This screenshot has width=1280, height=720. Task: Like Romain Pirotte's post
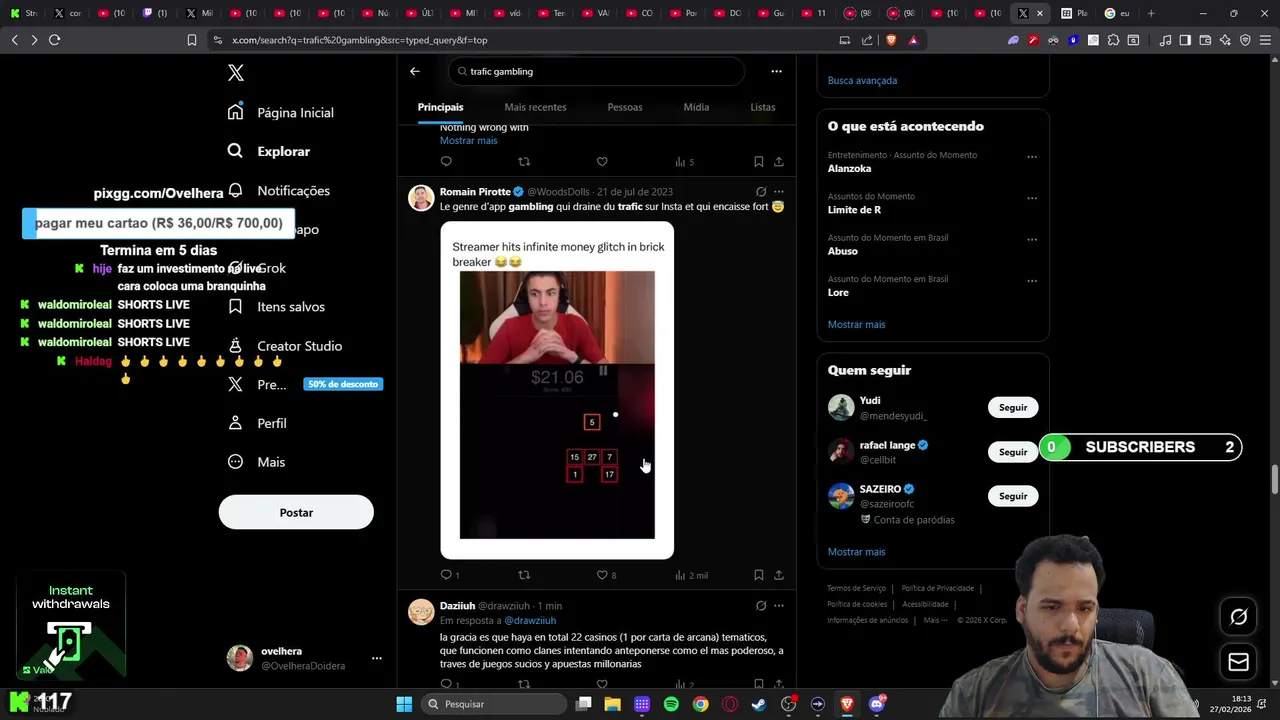pyautogui.click(x=602, y=575)
